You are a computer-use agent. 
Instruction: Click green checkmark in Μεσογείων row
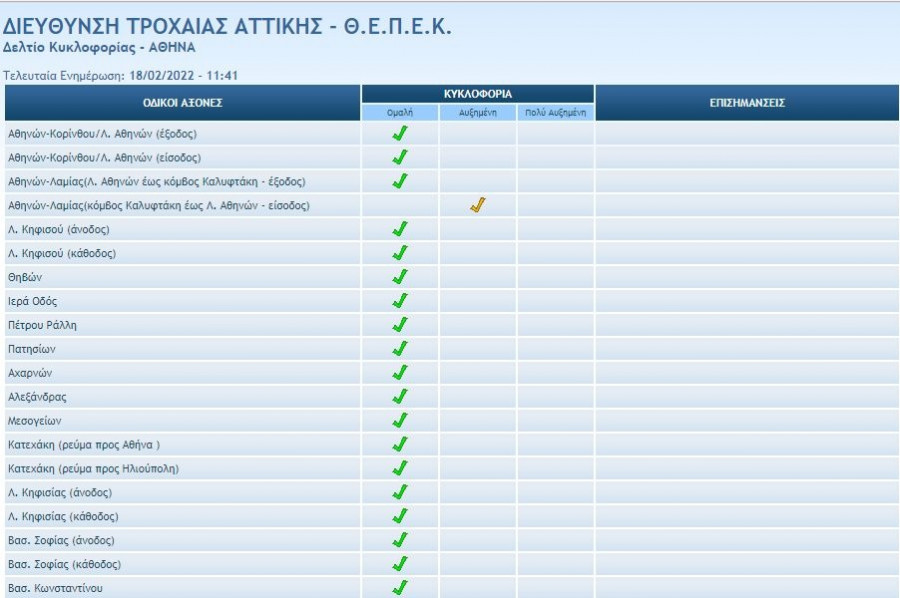click(400, 421)
